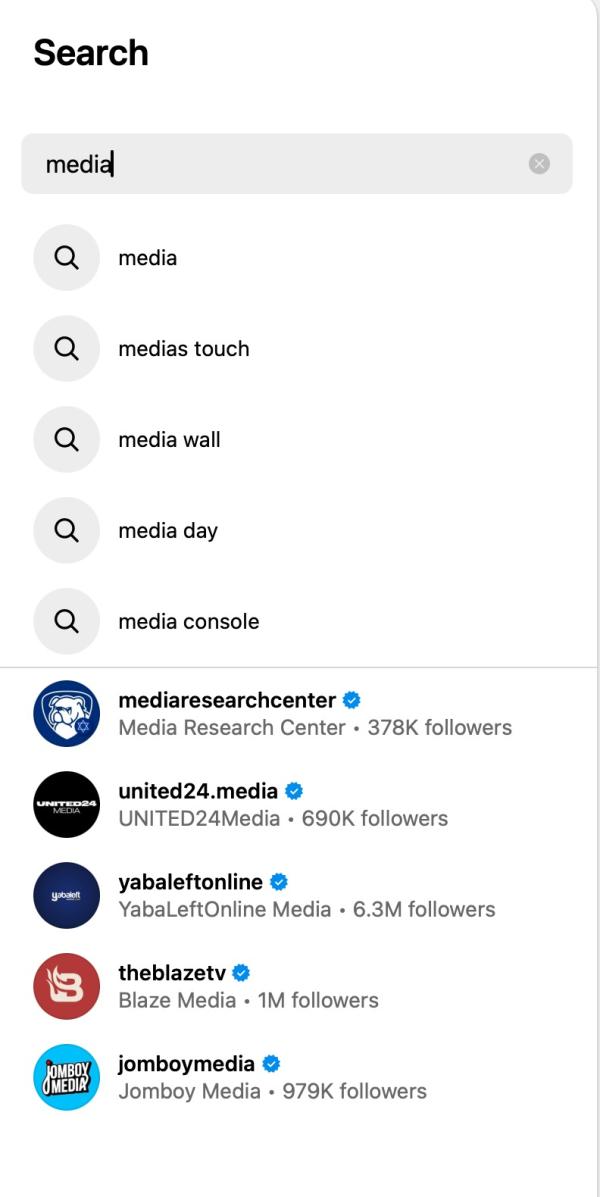Click the Jomboy Media profile avatar
The image size is (600, 1197).
66,1077
